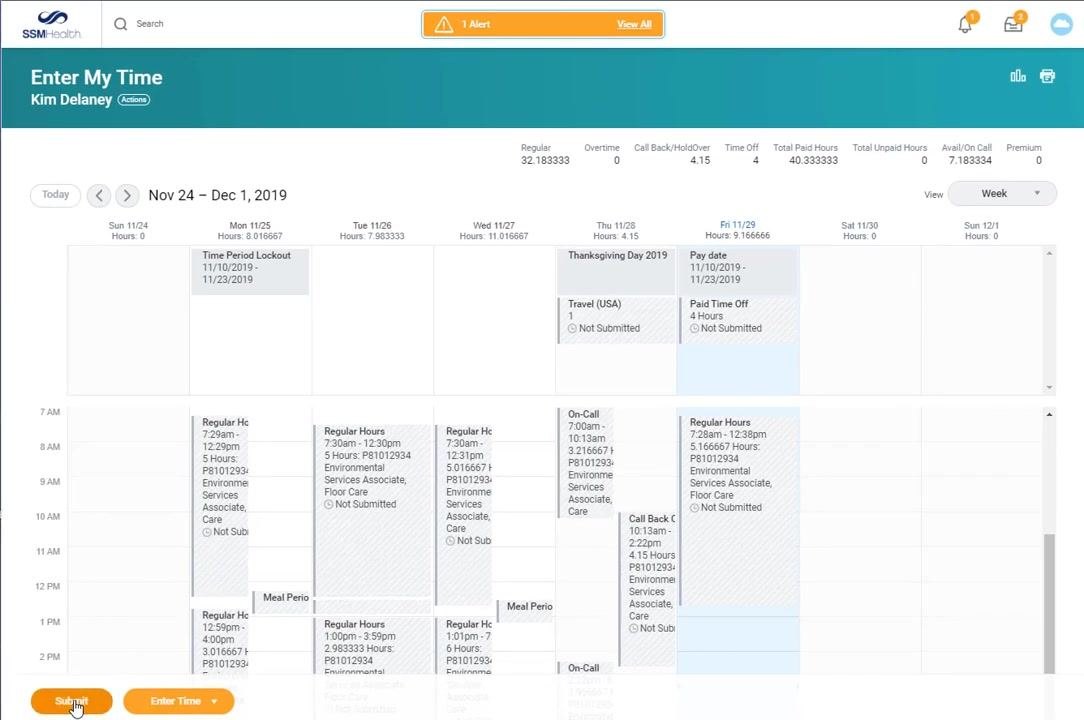Select Sun 12/1 column header
This screenshot has width=1084, height=720.
coord(981,231)
